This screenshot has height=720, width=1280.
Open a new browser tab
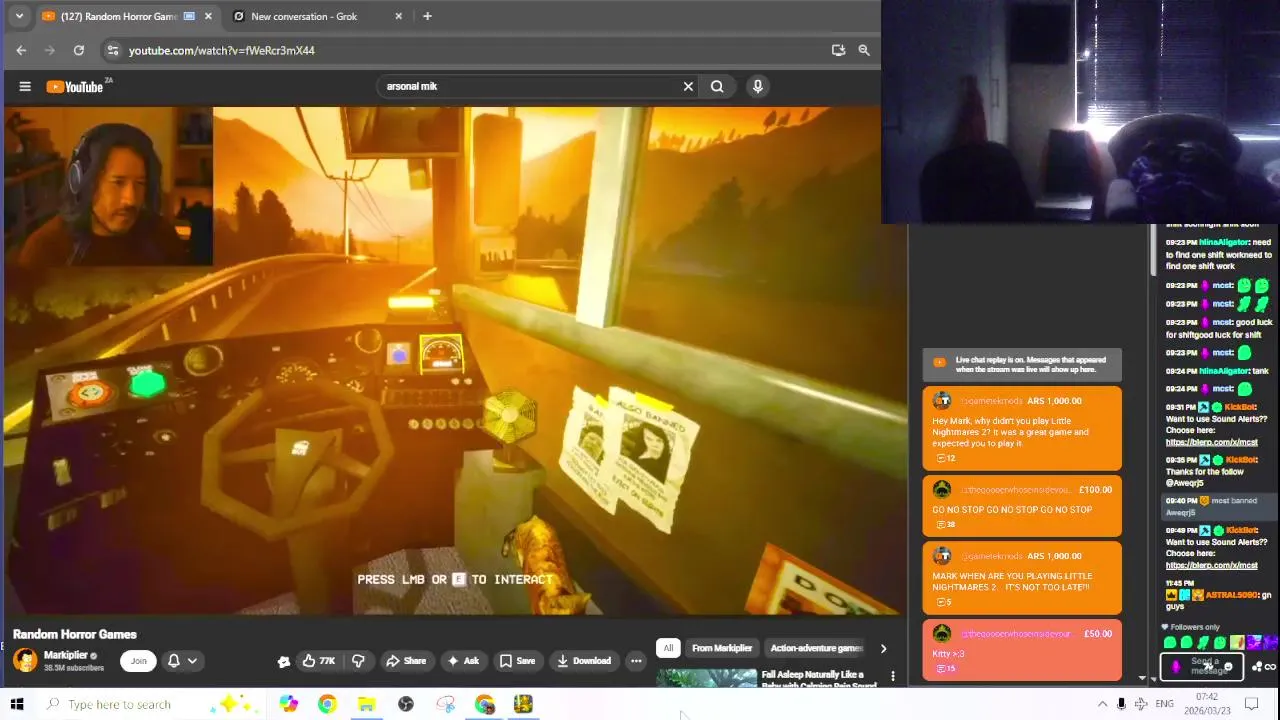point(427,16)
